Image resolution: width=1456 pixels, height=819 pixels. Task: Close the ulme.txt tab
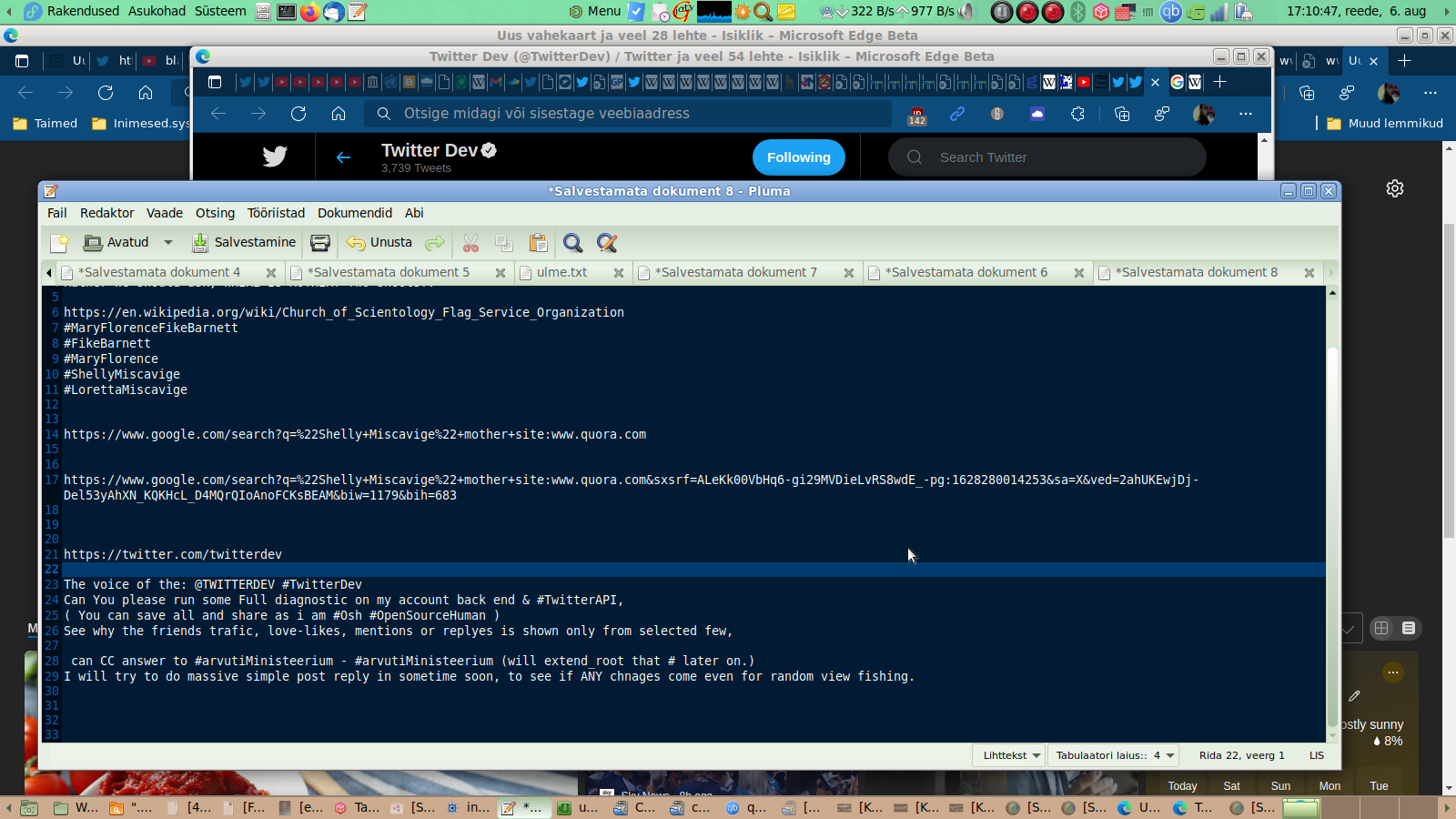pos(619,273)
